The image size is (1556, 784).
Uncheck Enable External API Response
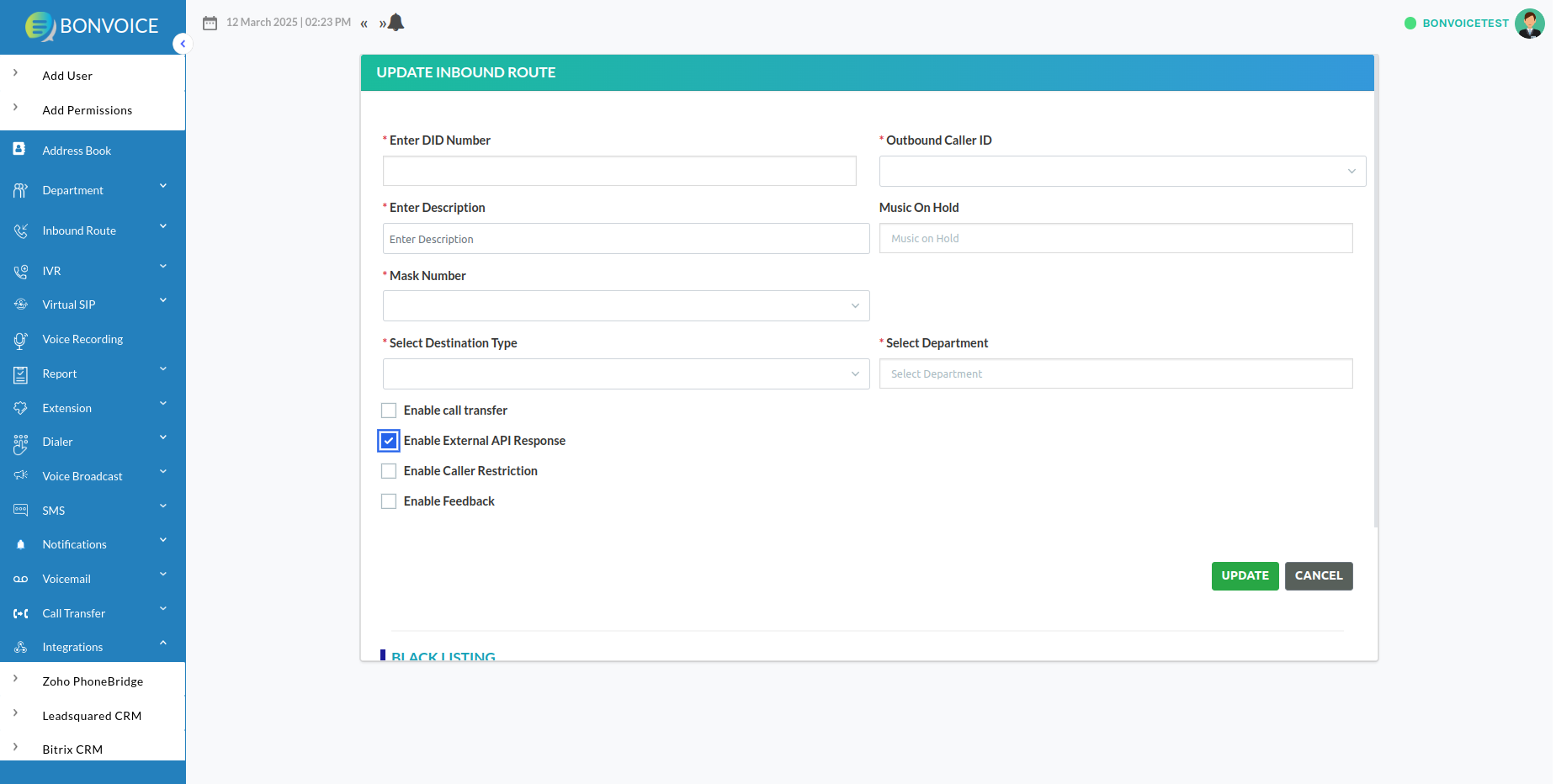389,441
